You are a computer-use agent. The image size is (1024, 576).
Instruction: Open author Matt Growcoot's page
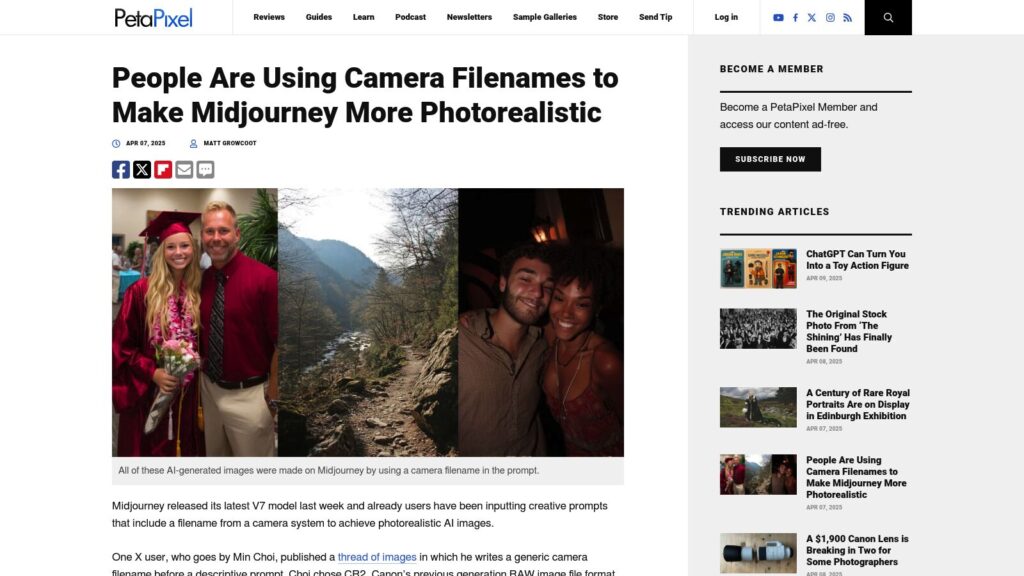click(230, 143)
